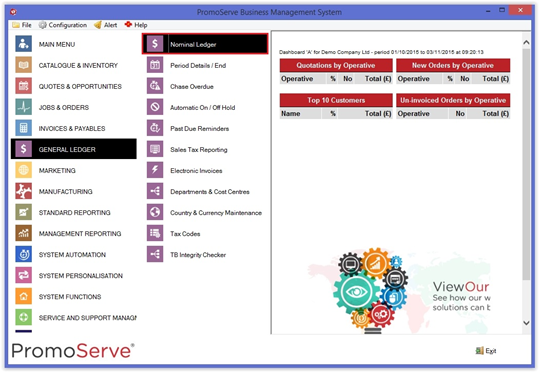Viewport: 539px width, 372px height.
Task: Click the Catalogue & Inventory book icon
Action: click(x=23, y=65)
